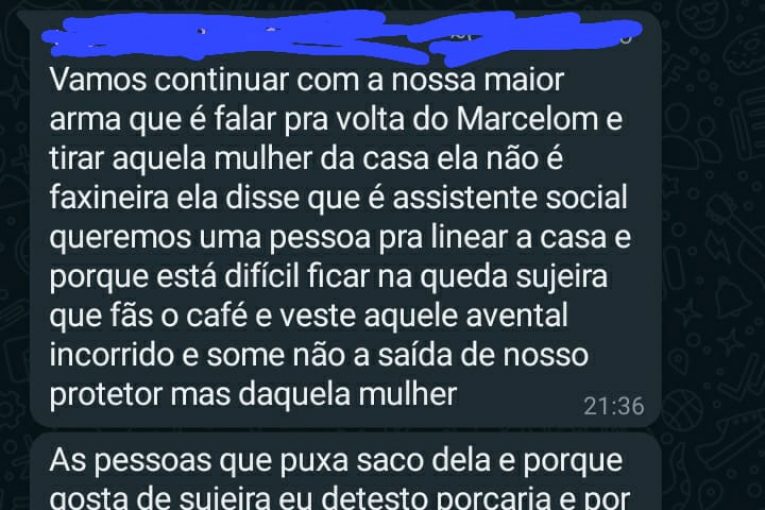The image size is (765, 510).
Task: Click the word 'linear' in the message
Action: (x=470, y=237)
